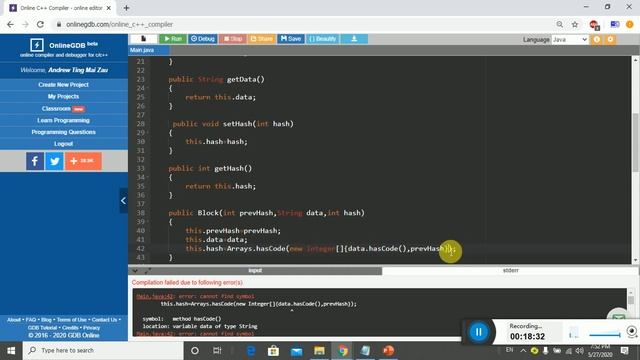Adjust the recorder volume slider
The image size is (640, 360).
[605, 335]
